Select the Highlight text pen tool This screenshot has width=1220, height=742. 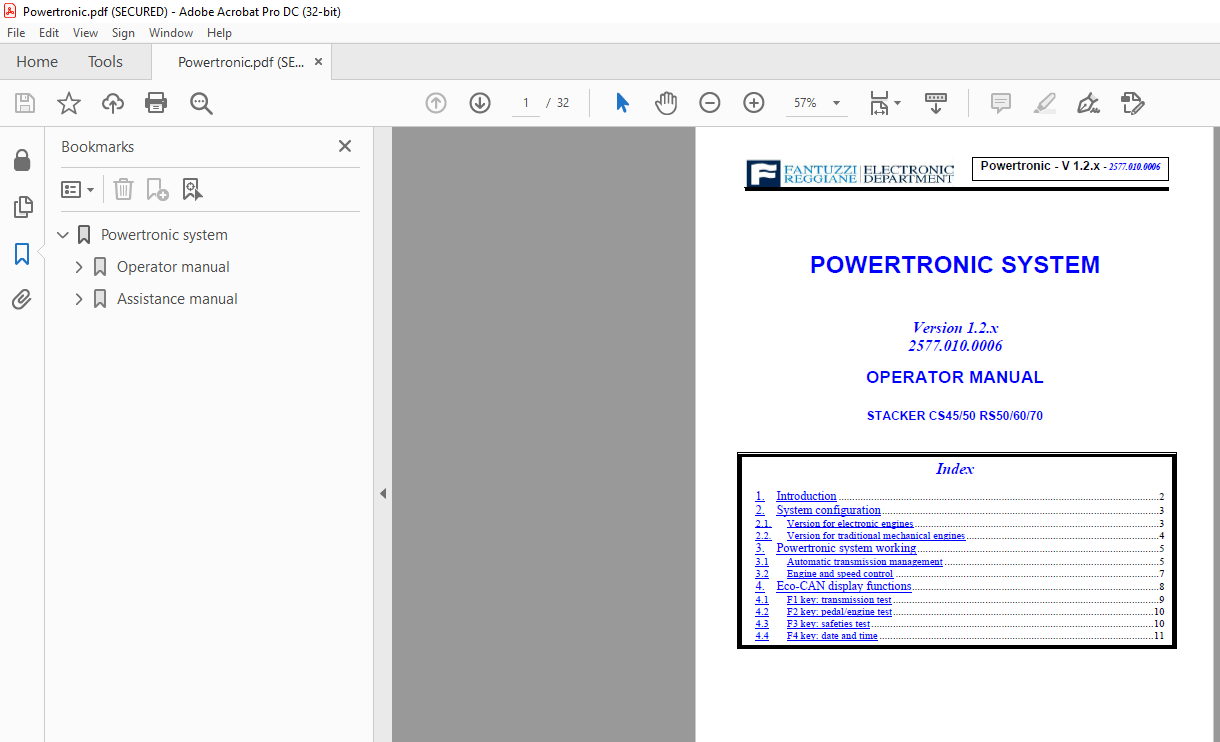pyautogui.click(x=1044, y=103)
